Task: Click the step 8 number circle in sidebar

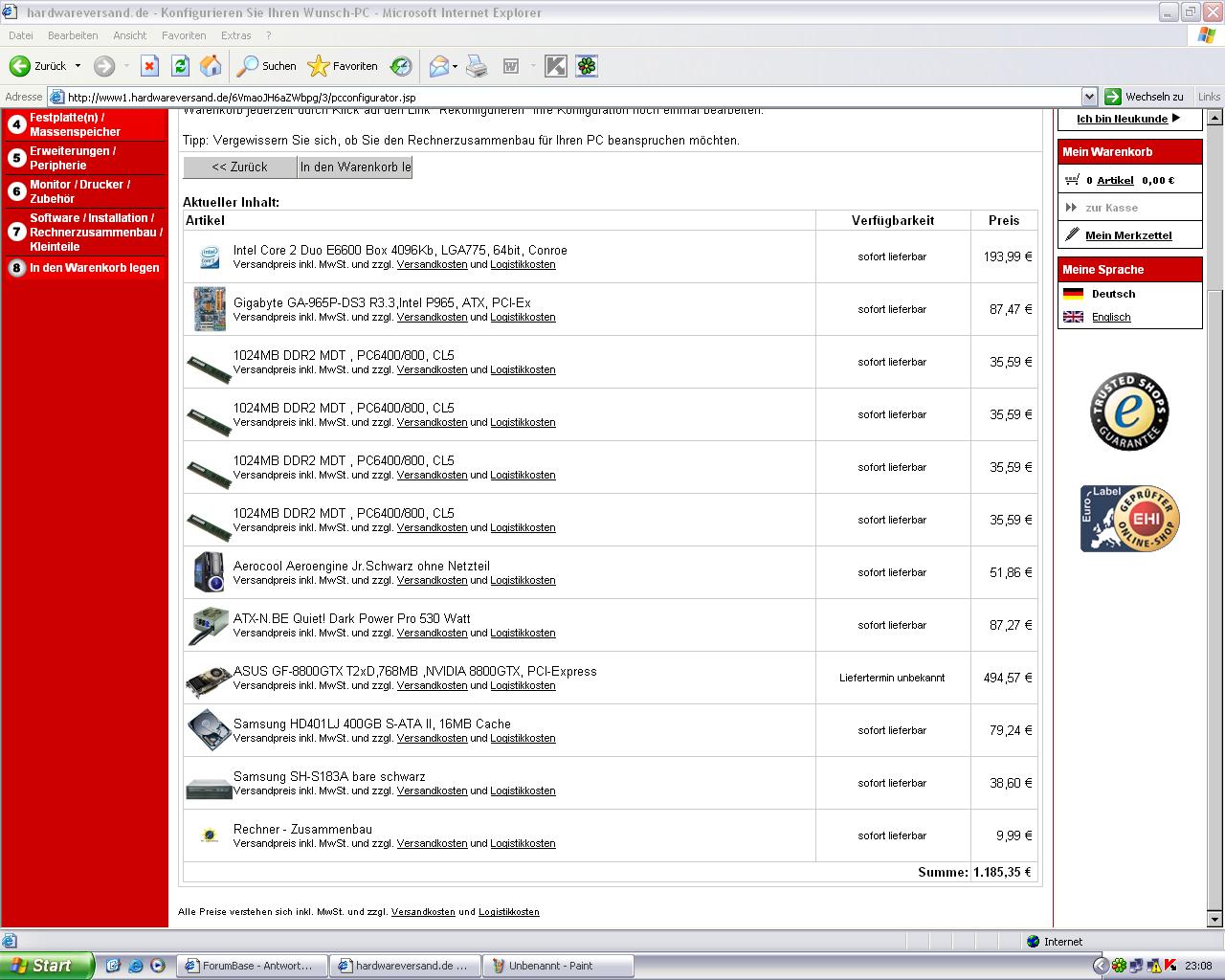Action: 16,268
